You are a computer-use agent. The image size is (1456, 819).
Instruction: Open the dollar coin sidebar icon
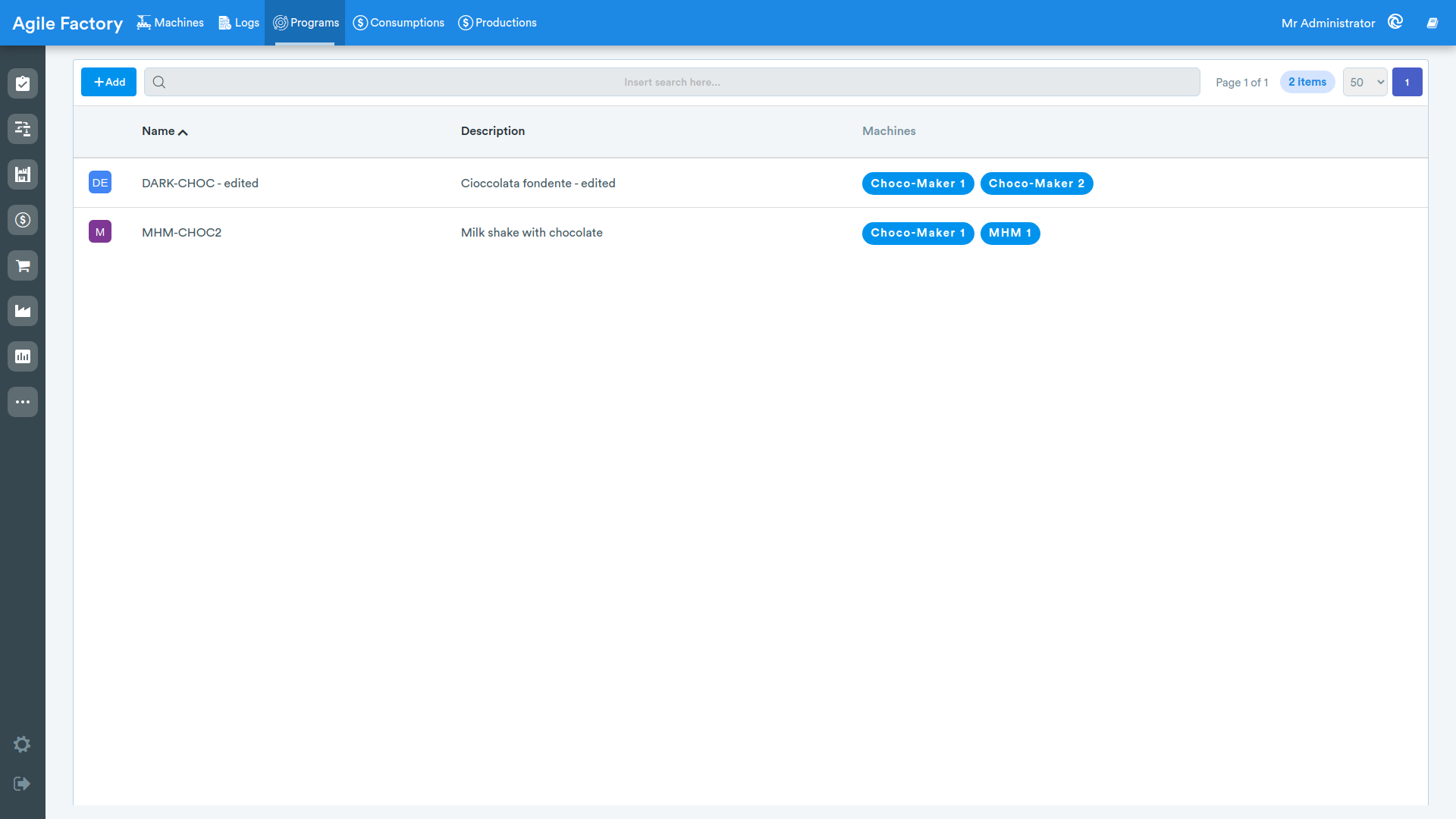click(23, 220)
